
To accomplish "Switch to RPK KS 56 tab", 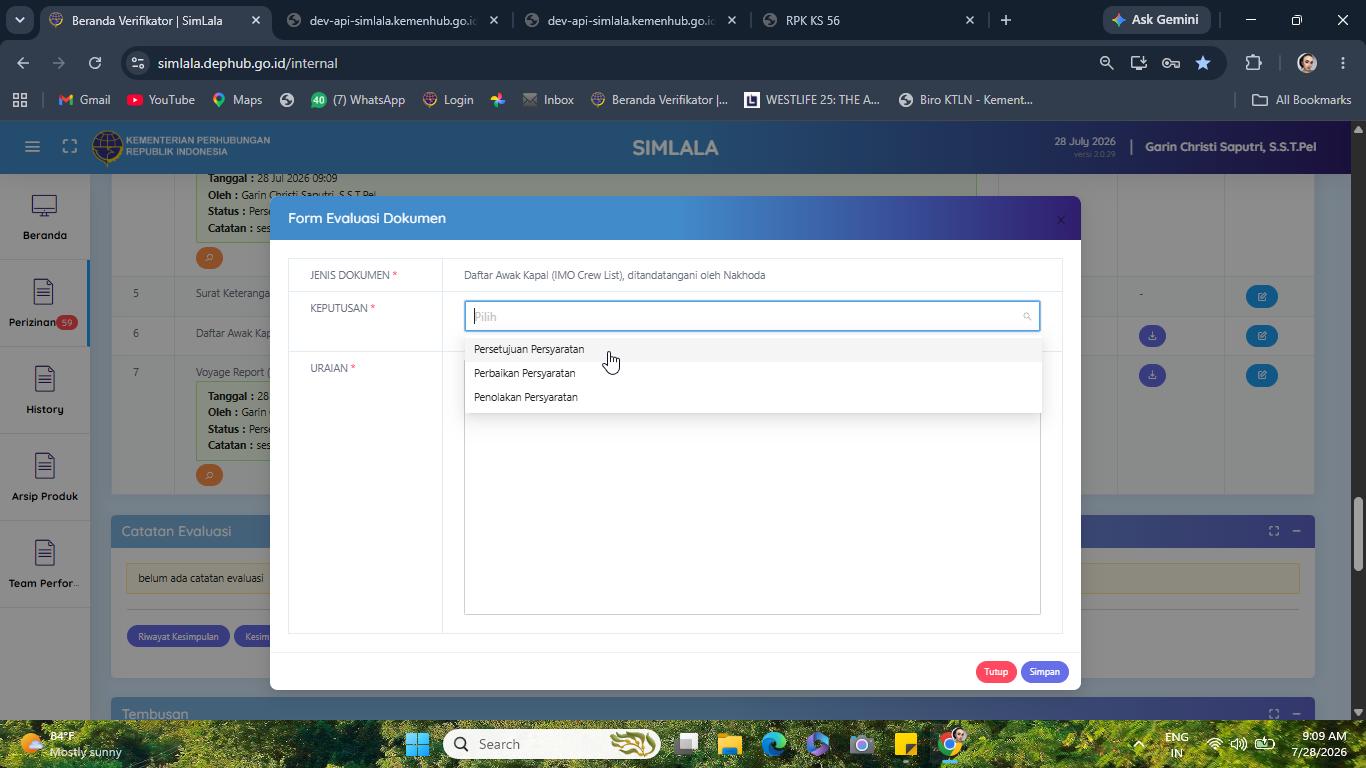I will (x=868, y=20).
